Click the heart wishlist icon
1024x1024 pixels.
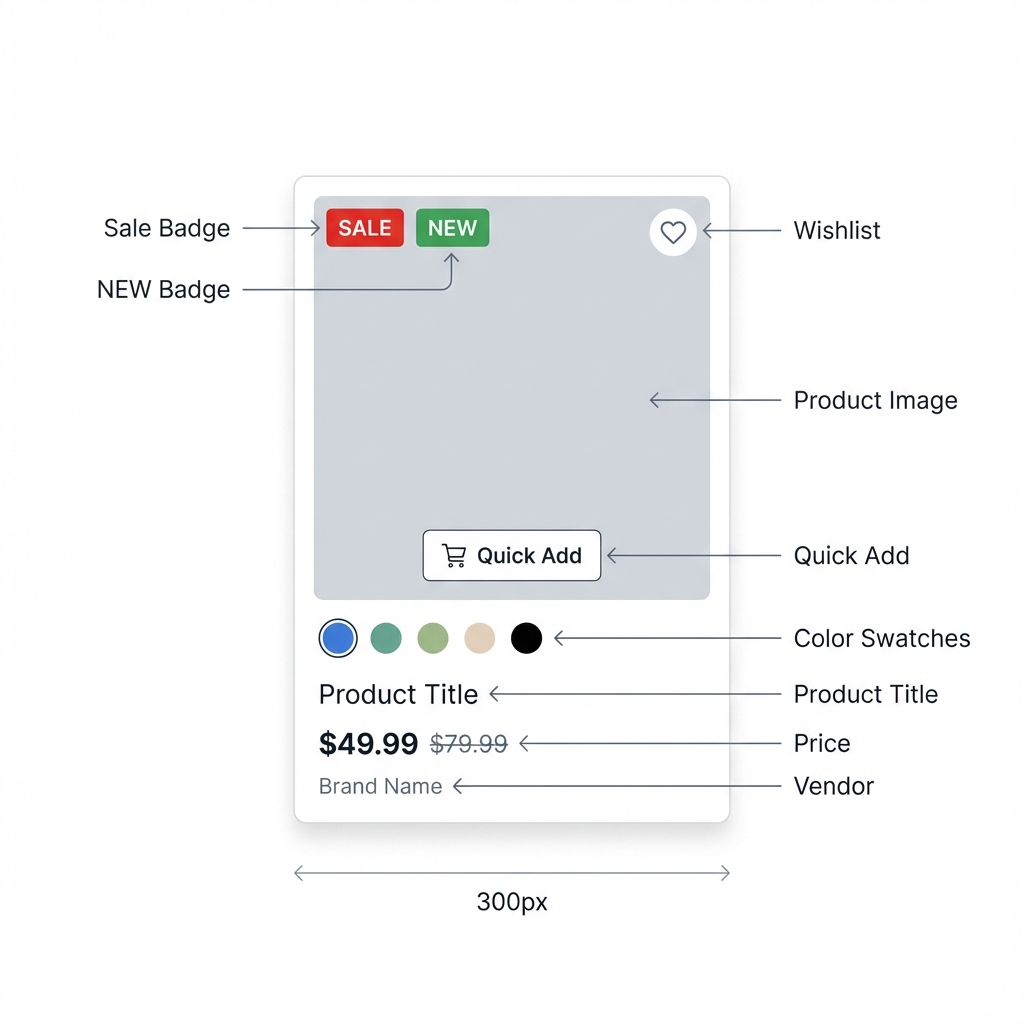click(673, 232)
